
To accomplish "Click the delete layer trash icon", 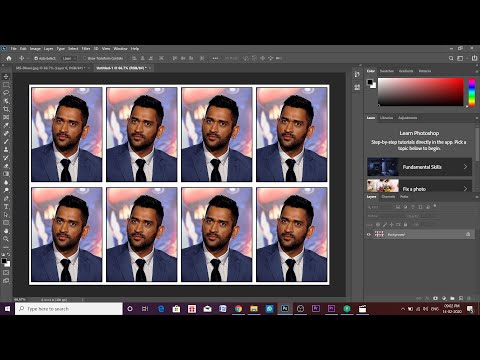I will pos(469,298).
